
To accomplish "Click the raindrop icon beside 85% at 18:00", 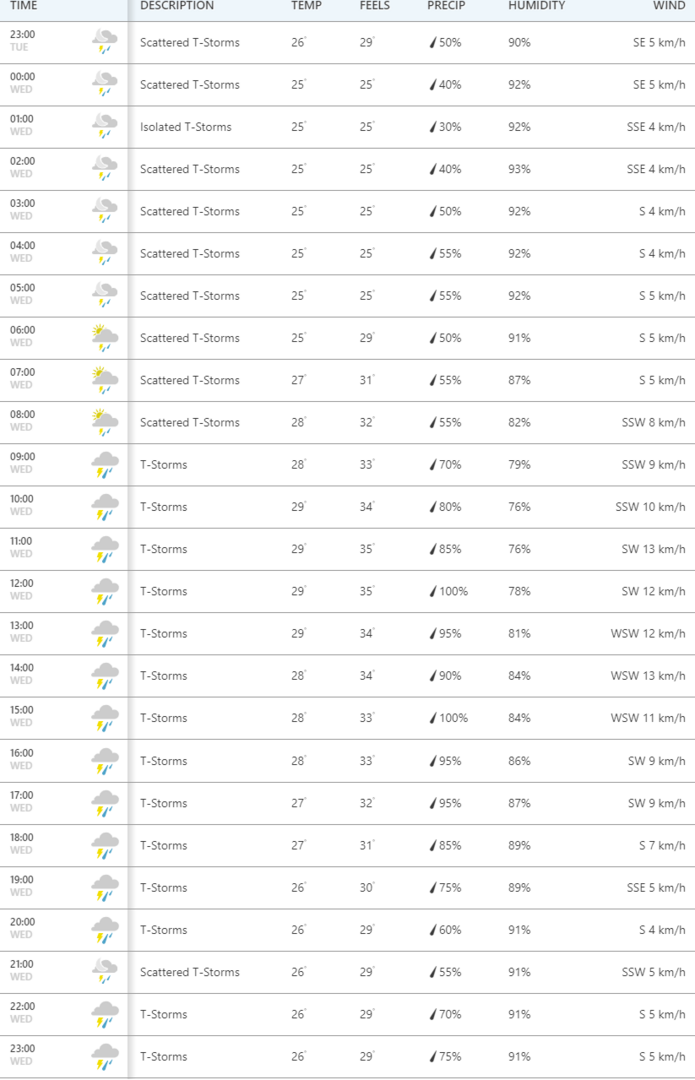I will [432, 845].
